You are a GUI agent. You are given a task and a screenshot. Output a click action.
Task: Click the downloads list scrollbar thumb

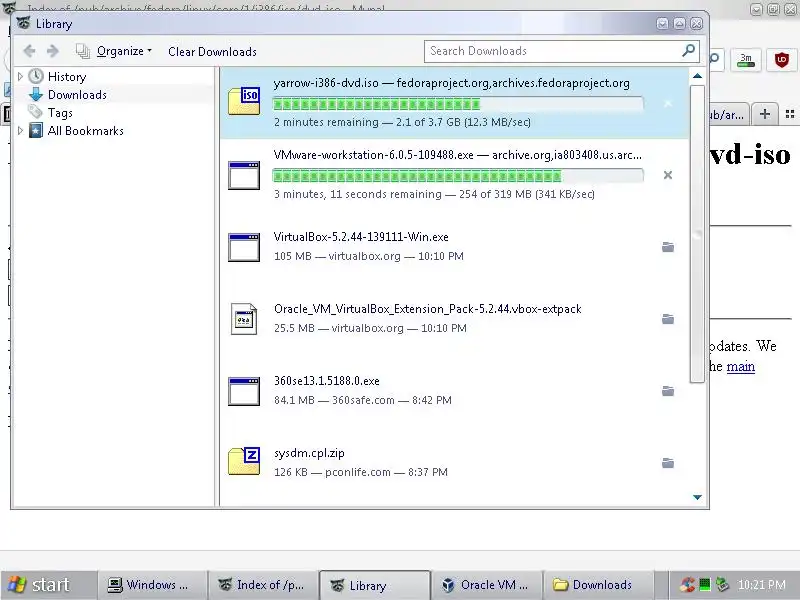point(697,234)
